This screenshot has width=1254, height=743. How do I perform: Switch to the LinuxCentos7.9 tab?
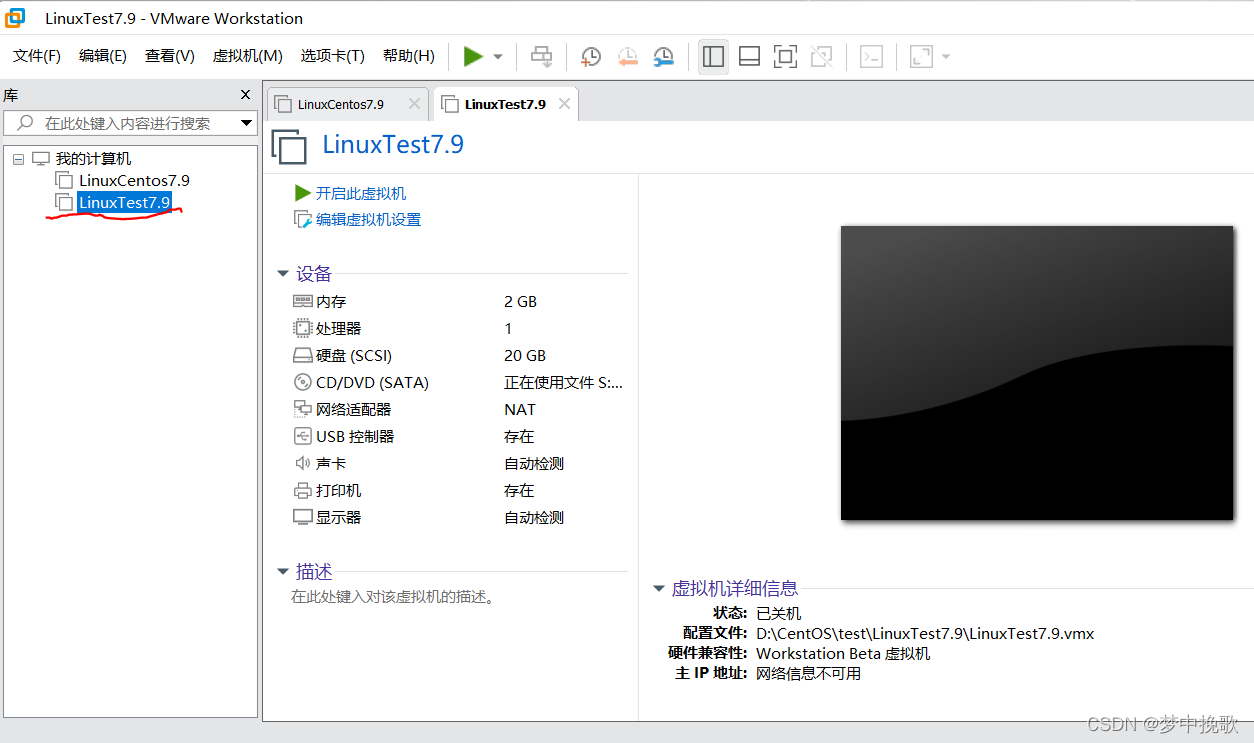point(340,104)
